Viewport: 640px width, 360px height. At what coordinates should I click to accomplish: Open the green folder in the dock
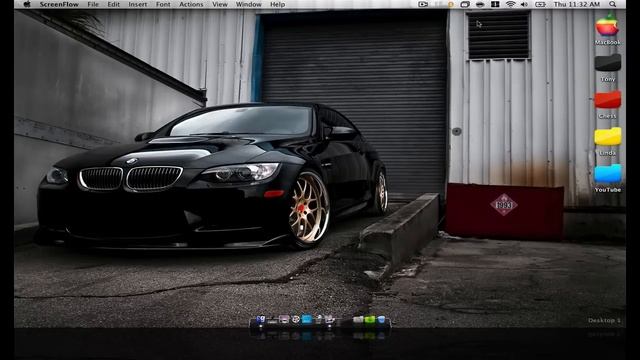pos(370,320)
